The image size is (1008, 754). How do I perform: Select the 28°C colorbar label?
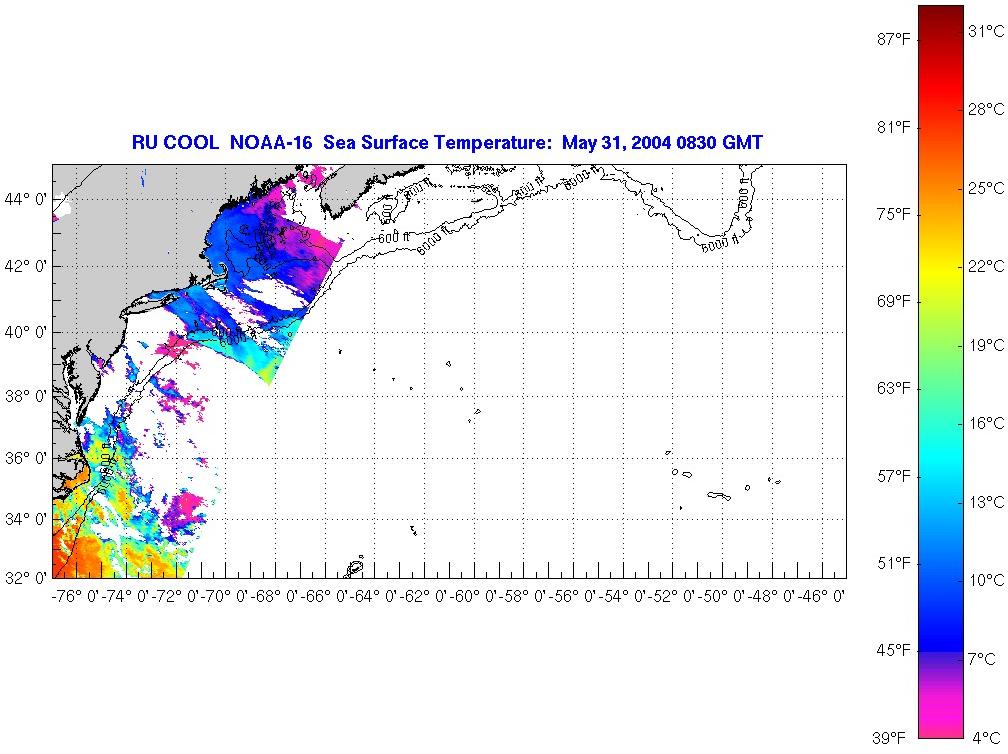click(987, 109)
